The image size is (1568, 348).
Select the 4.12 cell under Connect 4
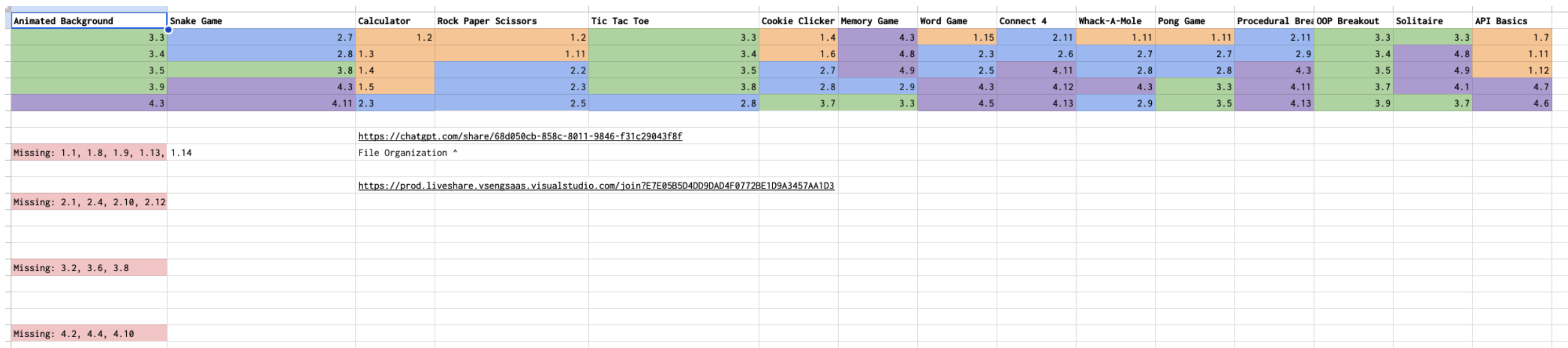[1036, 87]
